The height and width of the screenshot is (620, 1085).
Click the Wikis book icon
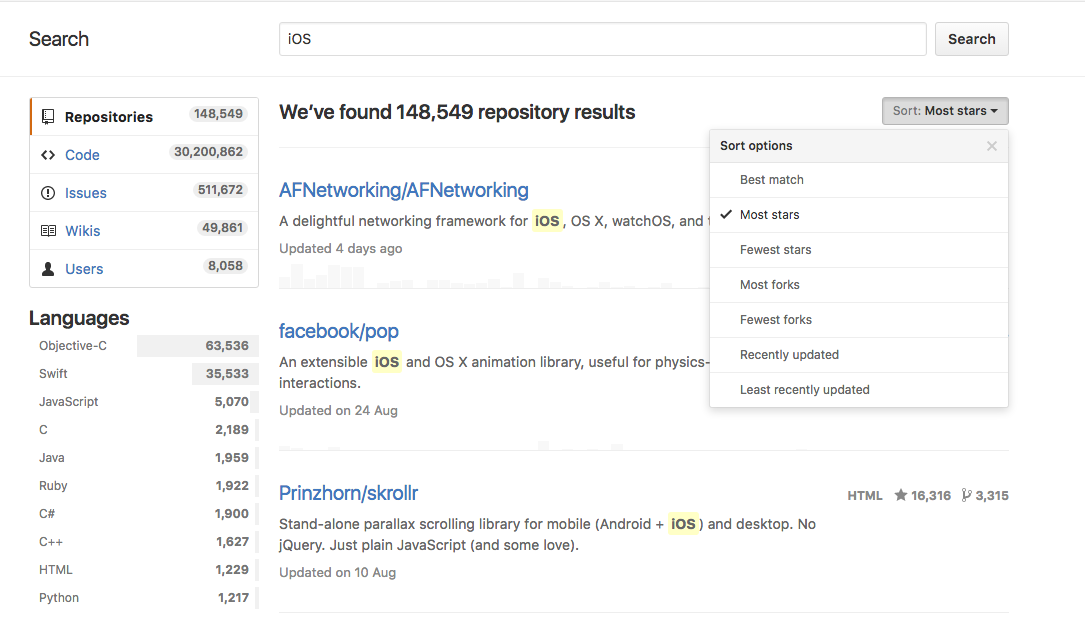48,230
